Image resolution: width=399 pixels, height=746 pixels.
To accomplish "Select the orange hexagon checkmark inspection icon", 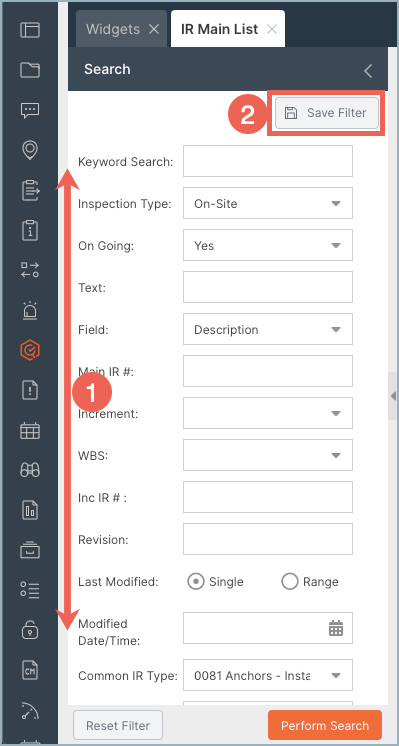I will click(30, 351).
